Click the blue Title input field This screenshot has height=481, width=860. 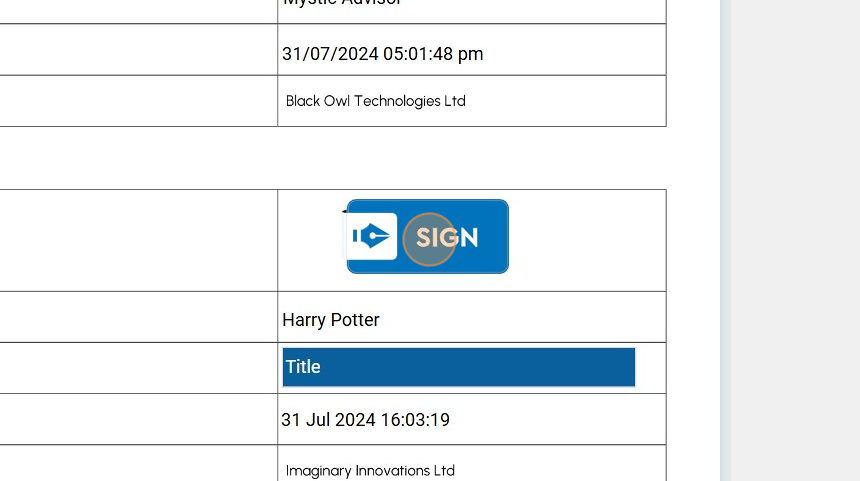pyautogui.click(x=458, y=367)
